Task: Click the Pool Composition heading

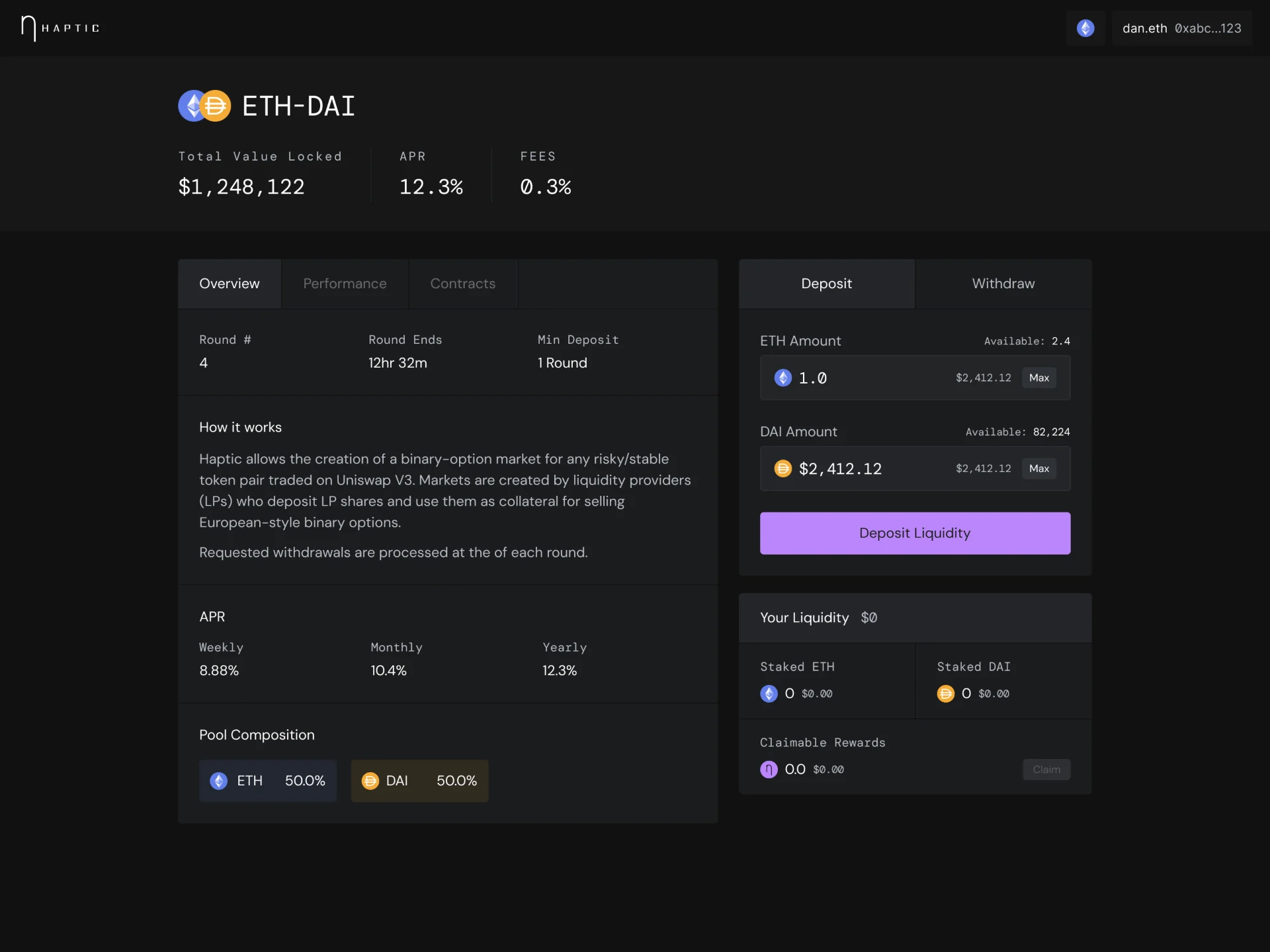Action: click(257, 735)
